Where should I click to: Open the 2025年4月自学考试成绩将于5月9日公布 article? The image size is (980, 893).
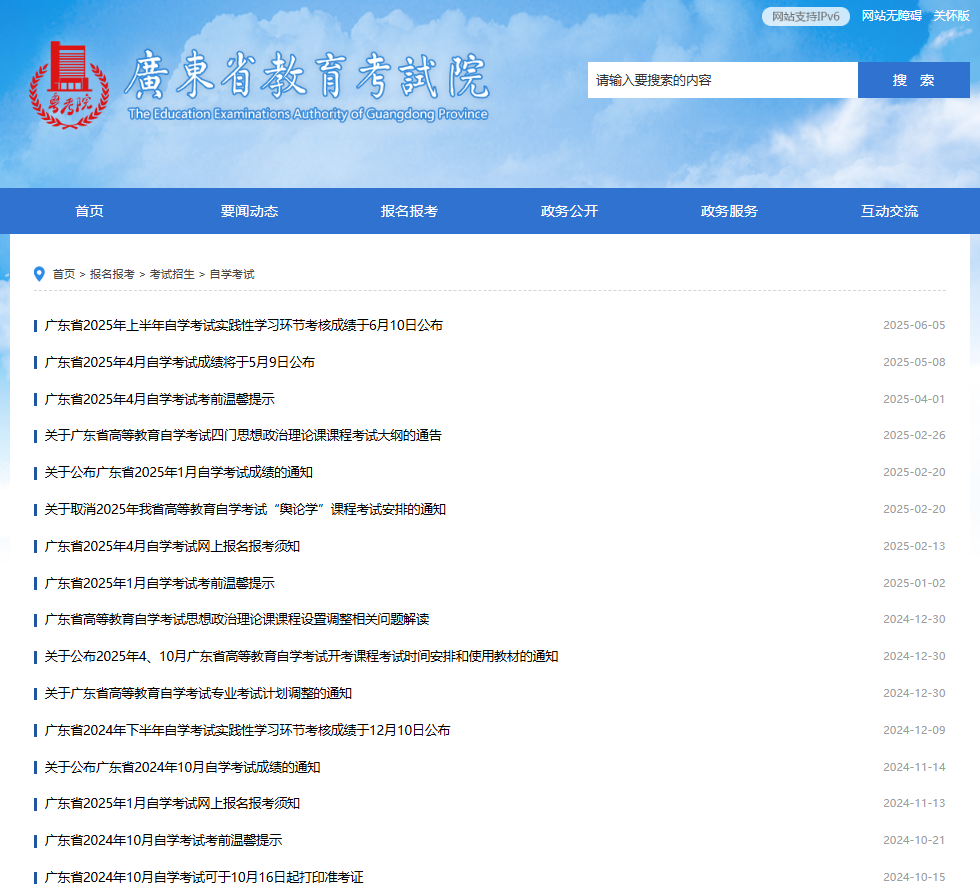pyautogui.click(x=180, y=362)
